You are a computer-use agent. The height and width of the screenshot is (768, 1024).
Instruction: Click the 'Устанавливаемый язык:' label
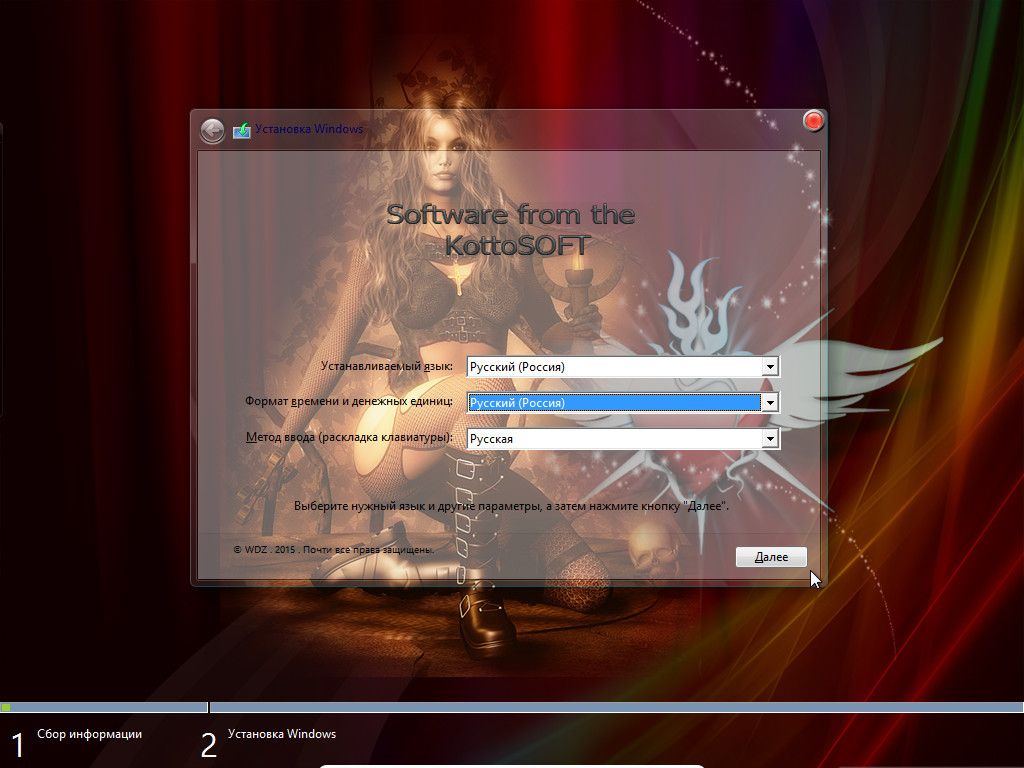(x=387, y=366)
